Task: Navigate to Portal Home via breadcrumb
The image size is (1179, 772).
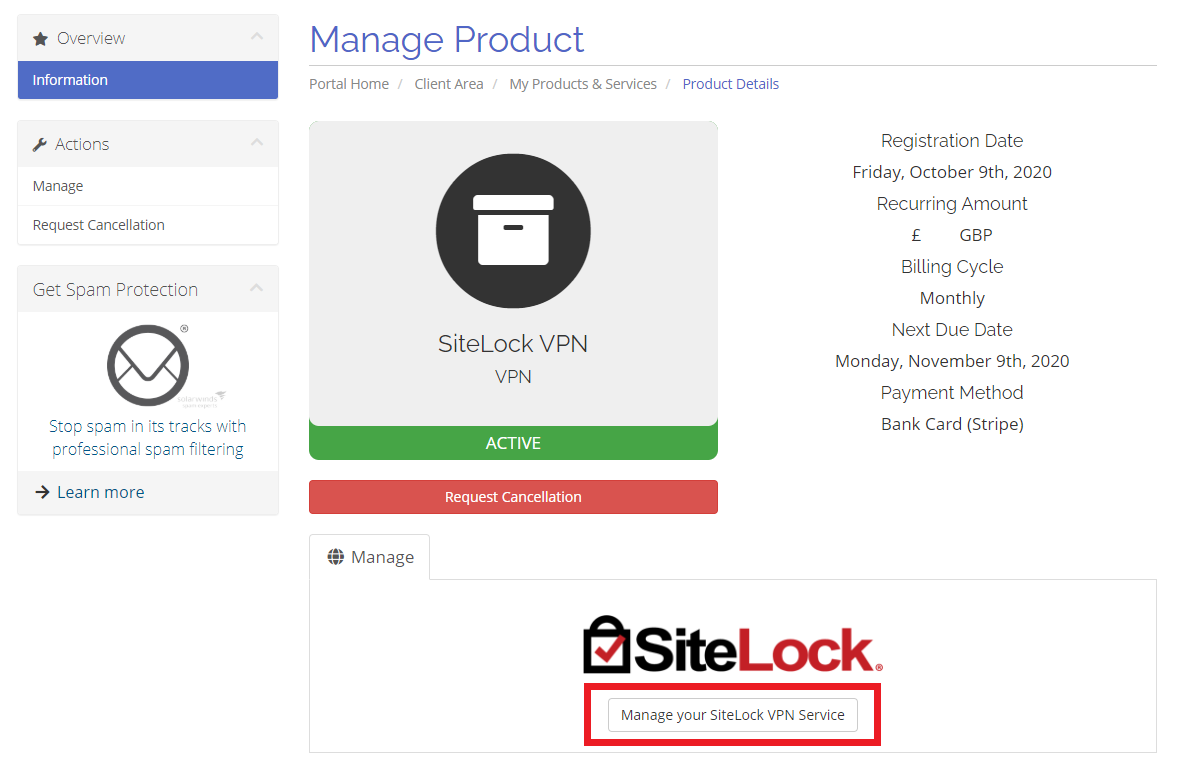Action: 349,84
